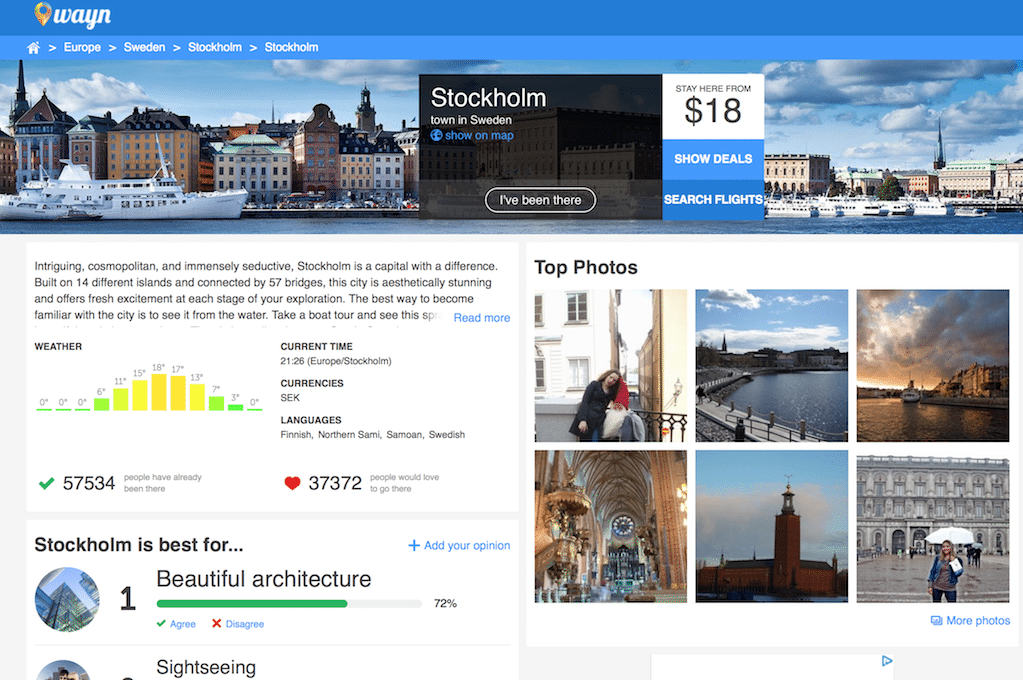The image size is (1023, 680).
Task: Click SEK currency value
Action: (290, 397)
